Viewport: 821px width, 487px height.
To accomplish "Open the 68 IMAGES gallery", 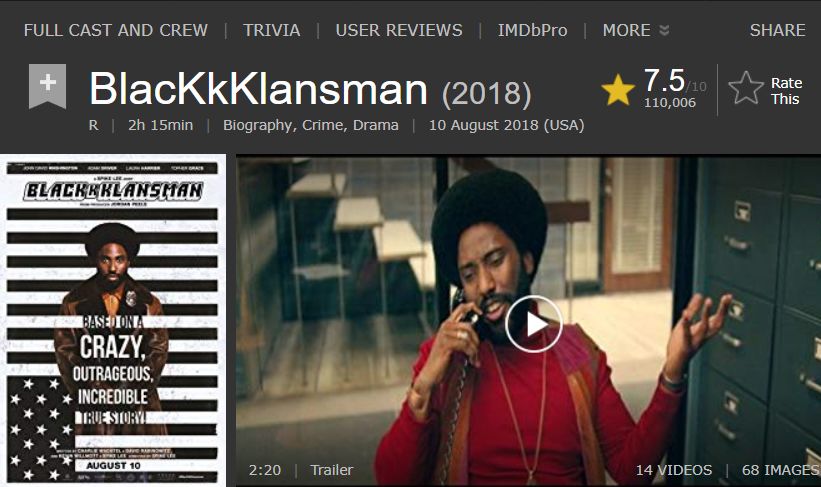I will (x=781, y=470).
